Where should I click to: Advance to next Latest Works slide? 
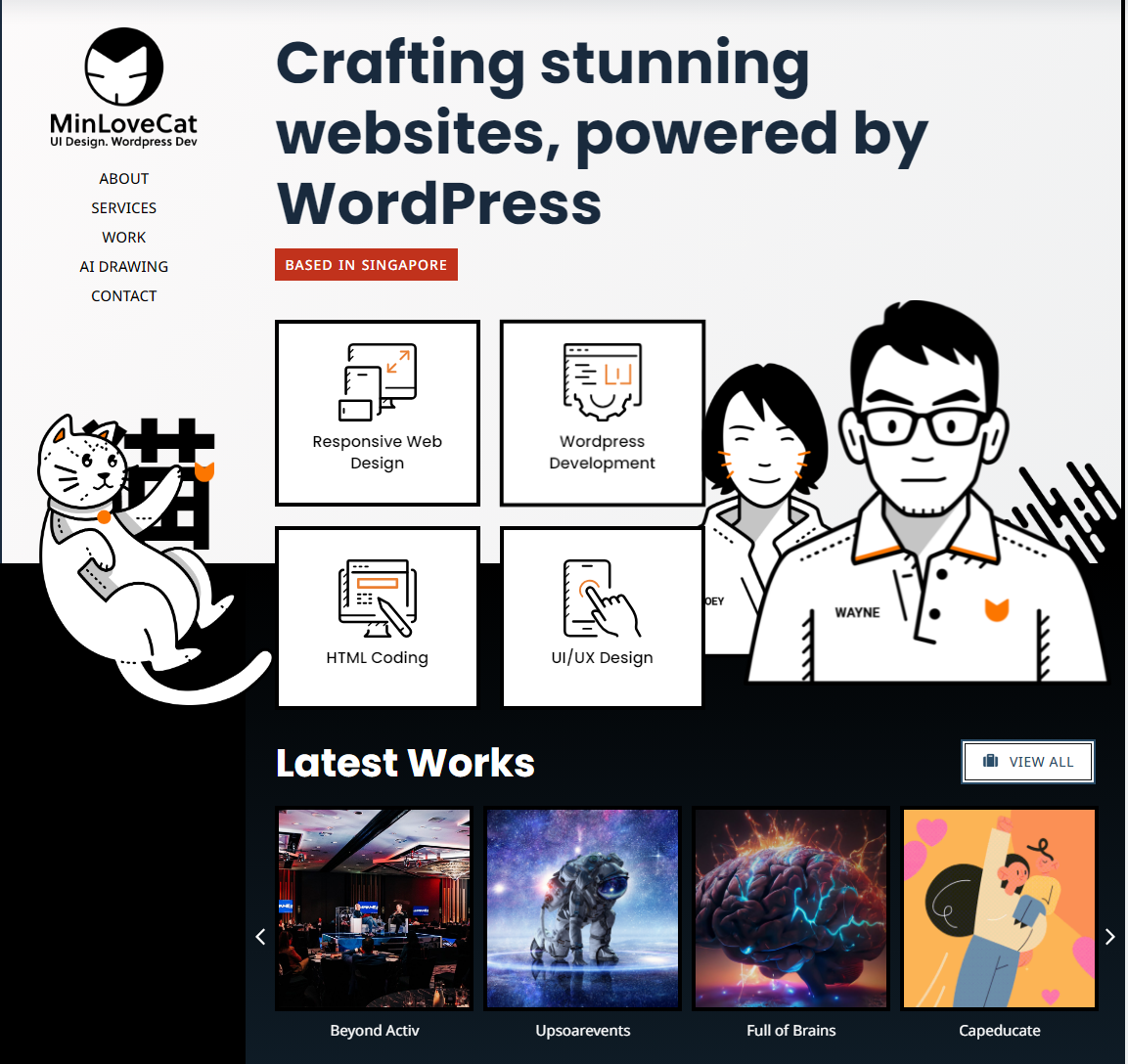(x=1109, y=937)
